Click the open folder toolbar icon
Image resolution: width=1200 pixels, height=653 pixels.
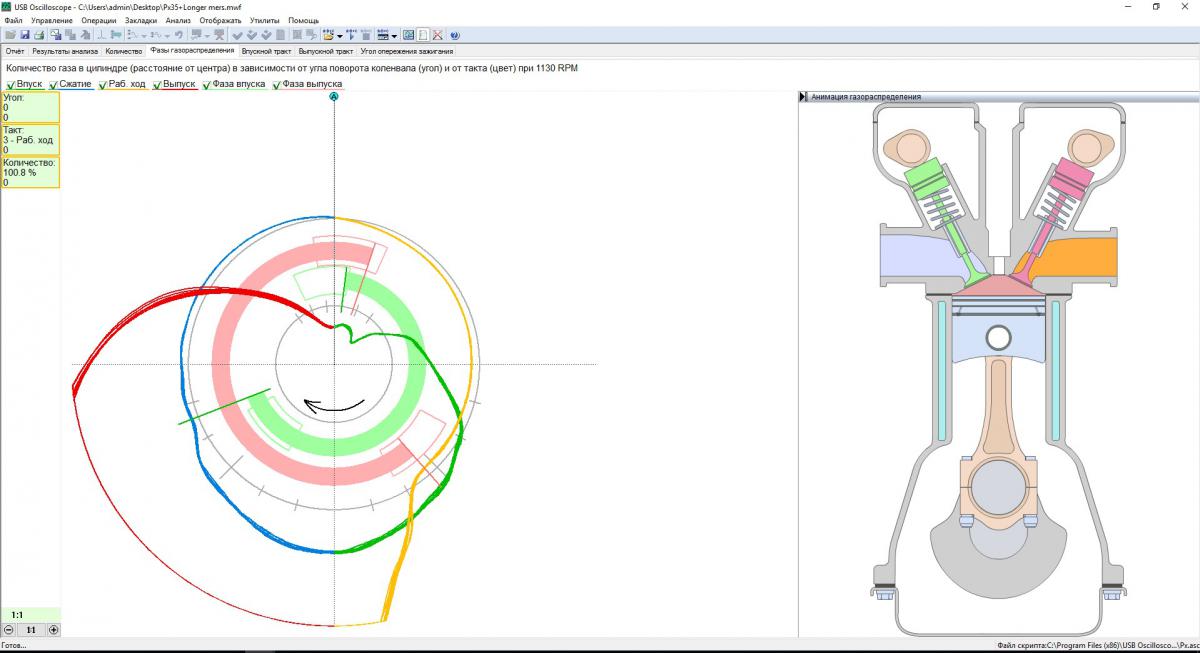tap(10, 35)
